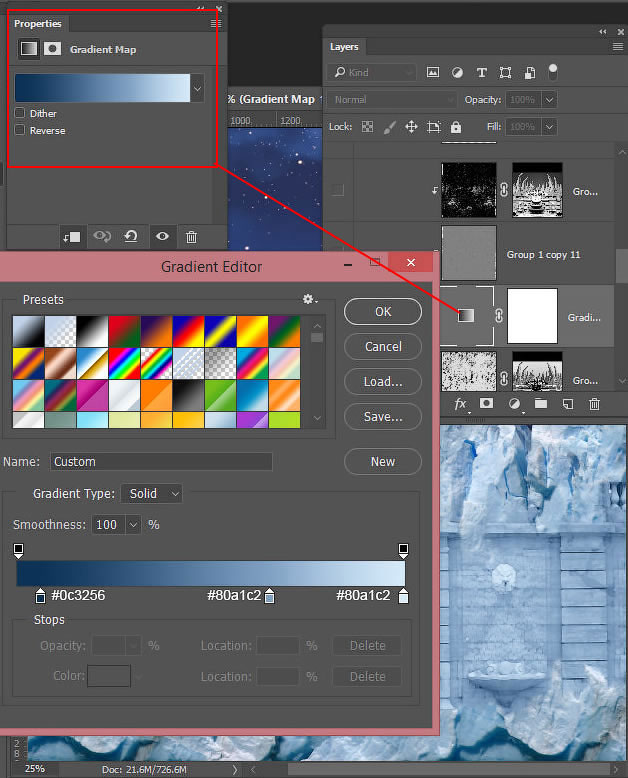Create a new group folder icon

point(541,403)
